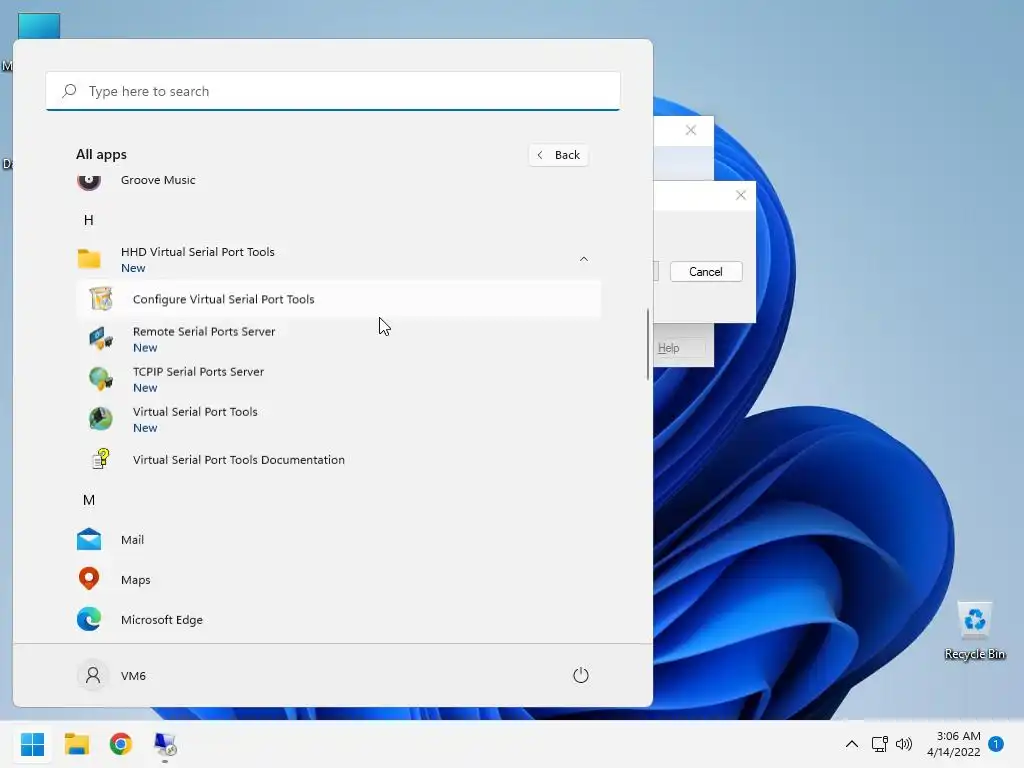Click Cancel in the background dialog
The width and height of the screenshot is (1024, 768).
[x=706, y=272]
